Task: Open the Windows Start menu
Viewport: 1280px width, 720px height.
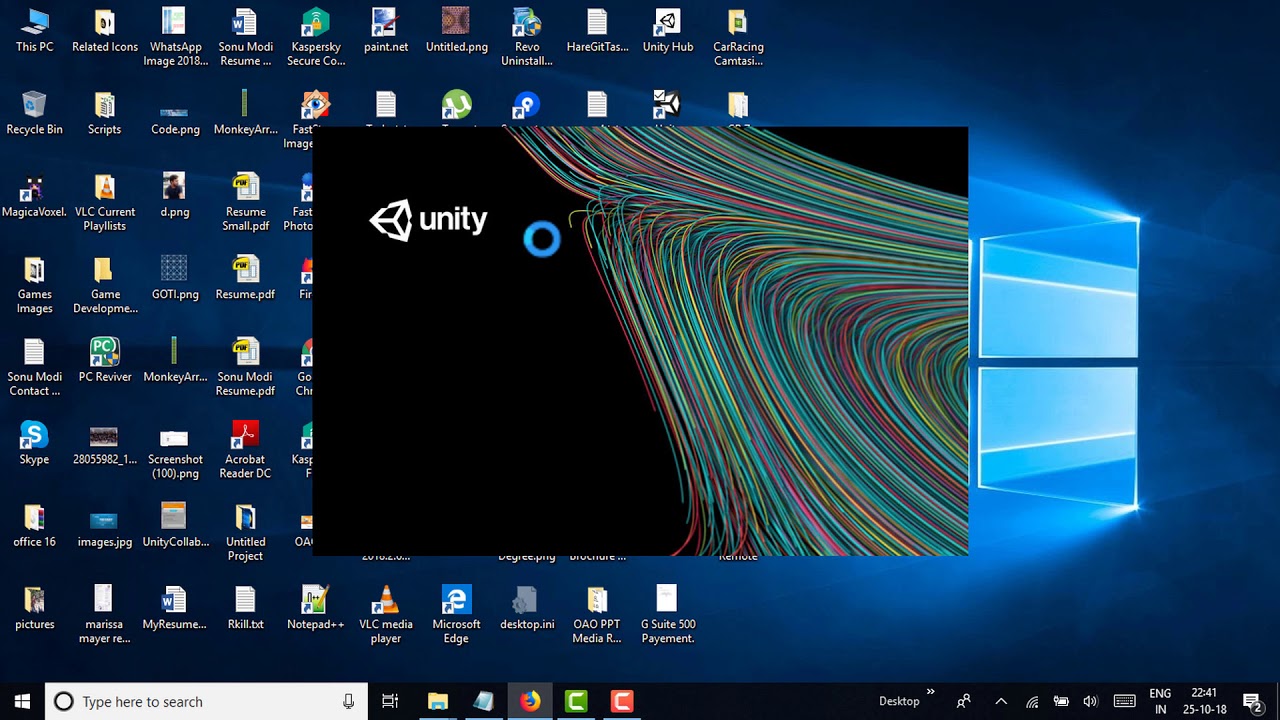Action: point(22,701)
